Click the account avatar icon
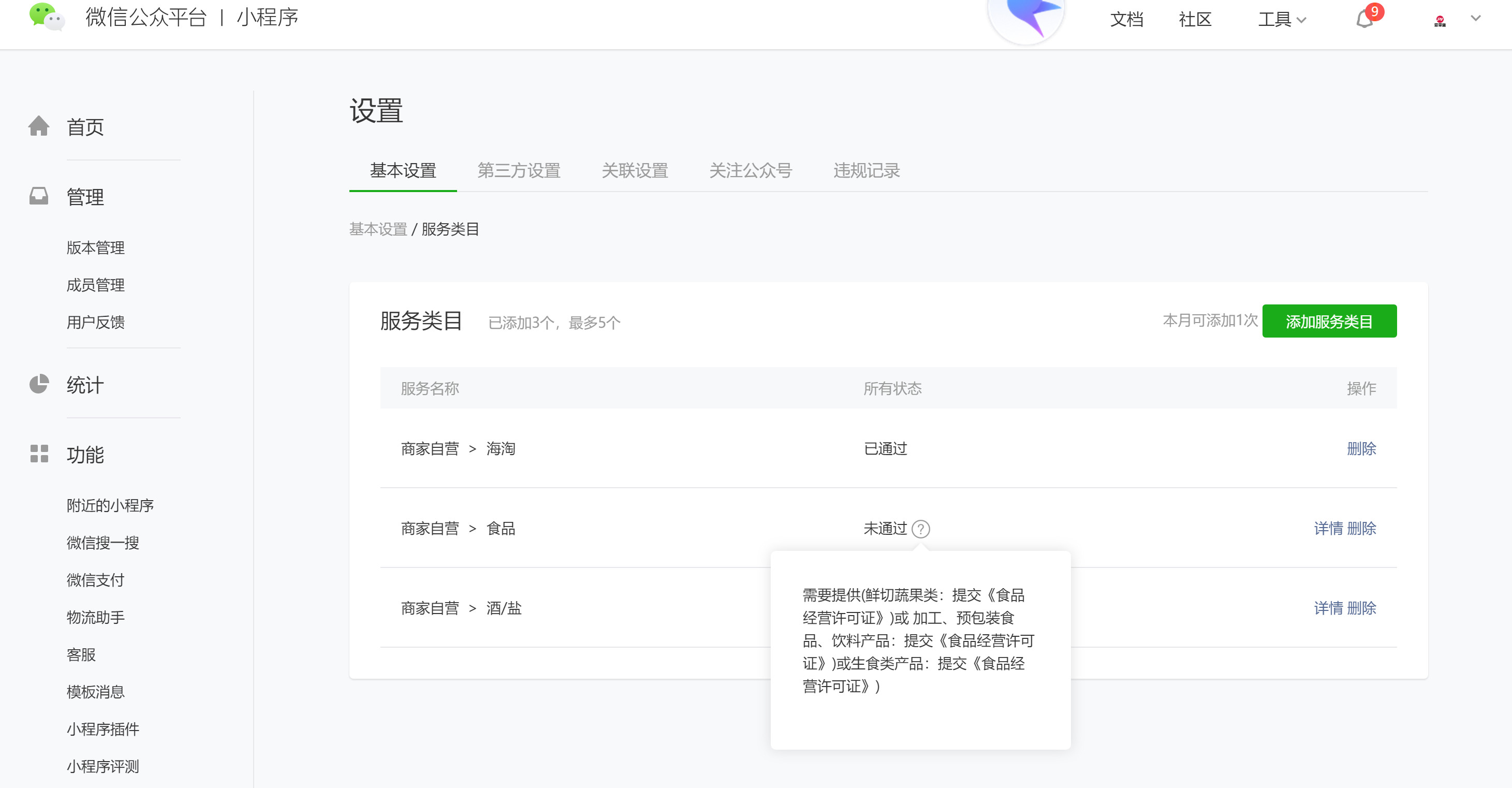Viewport: 1512px width, 788px height. click(x=1439, y=21)
